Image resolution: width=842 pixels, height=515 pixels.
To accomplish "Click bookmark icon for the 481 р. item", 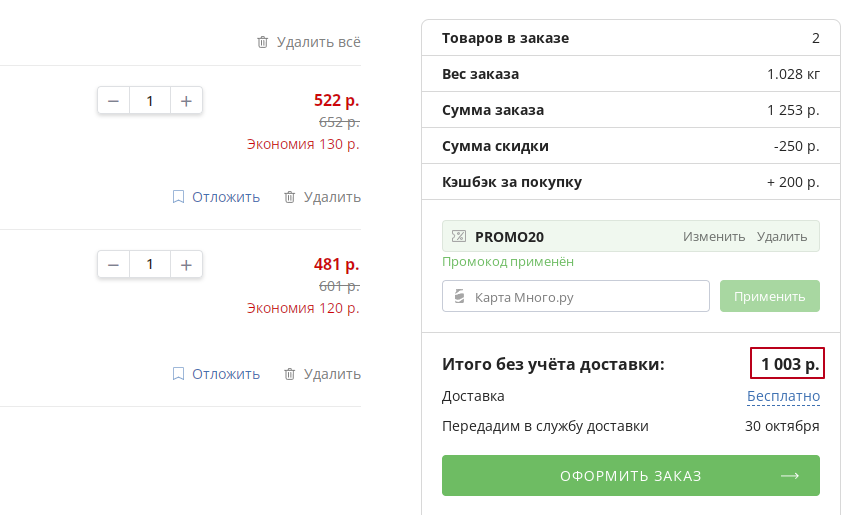I will (x=178, y=374).
